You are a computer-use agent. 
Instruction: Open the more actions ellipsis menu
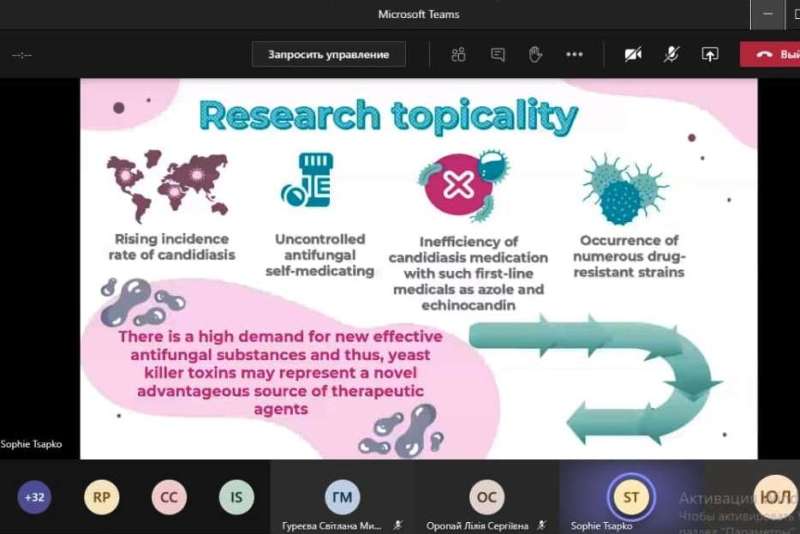point(574,55)
